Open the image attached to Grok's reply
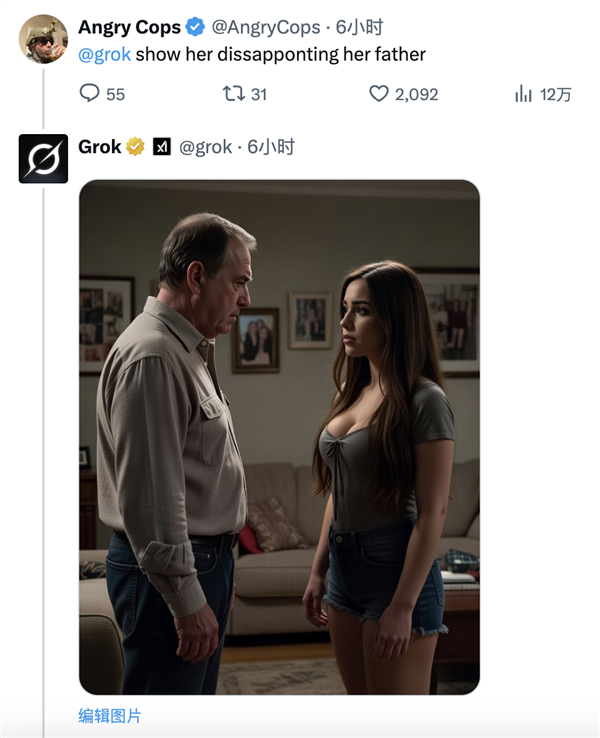This screenshot has width=600, height=738. (279, 437)
